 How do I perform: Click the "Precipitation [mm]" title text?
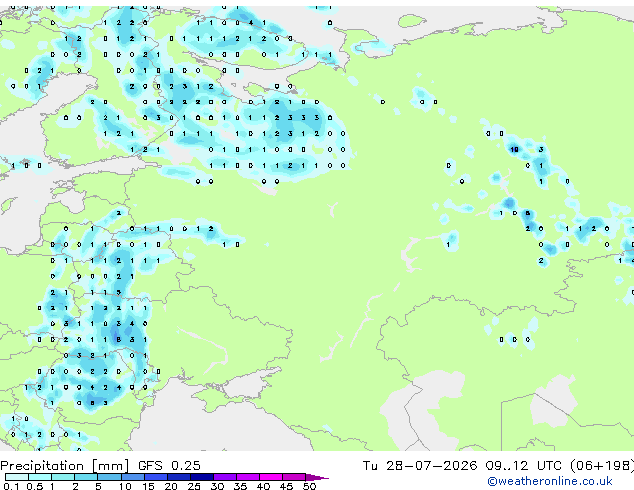(x=65, y=466)
